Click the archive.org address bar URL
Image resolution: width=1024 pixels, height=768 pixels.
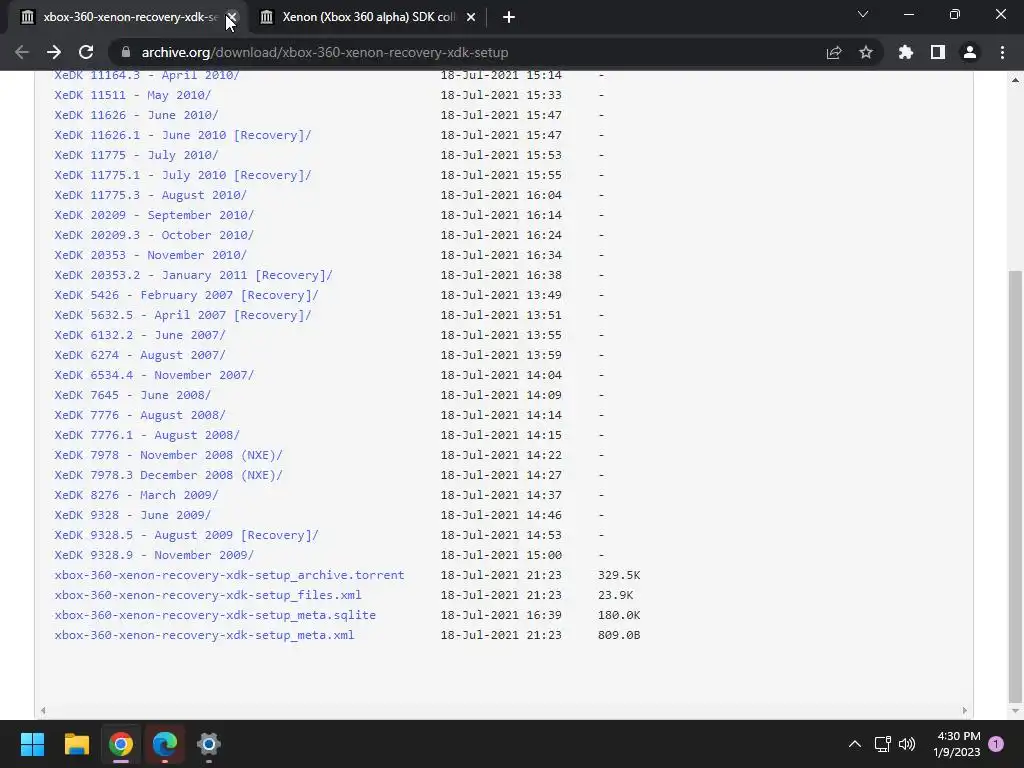pyautogui.click(x=325, y=52)
